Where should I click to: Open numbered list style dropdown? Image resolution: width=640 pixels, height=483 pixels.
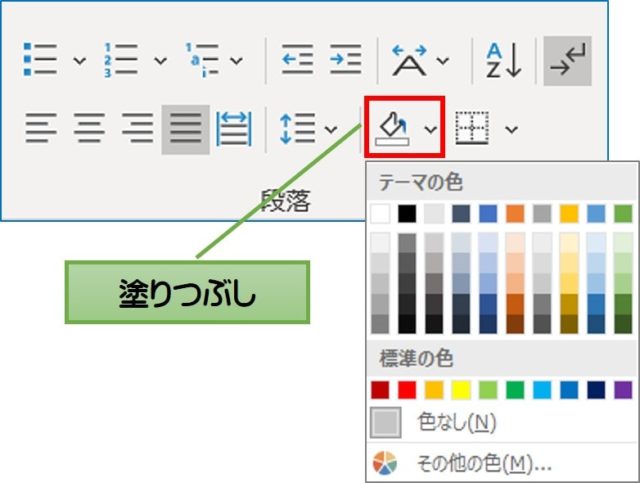tap(160, 61)
